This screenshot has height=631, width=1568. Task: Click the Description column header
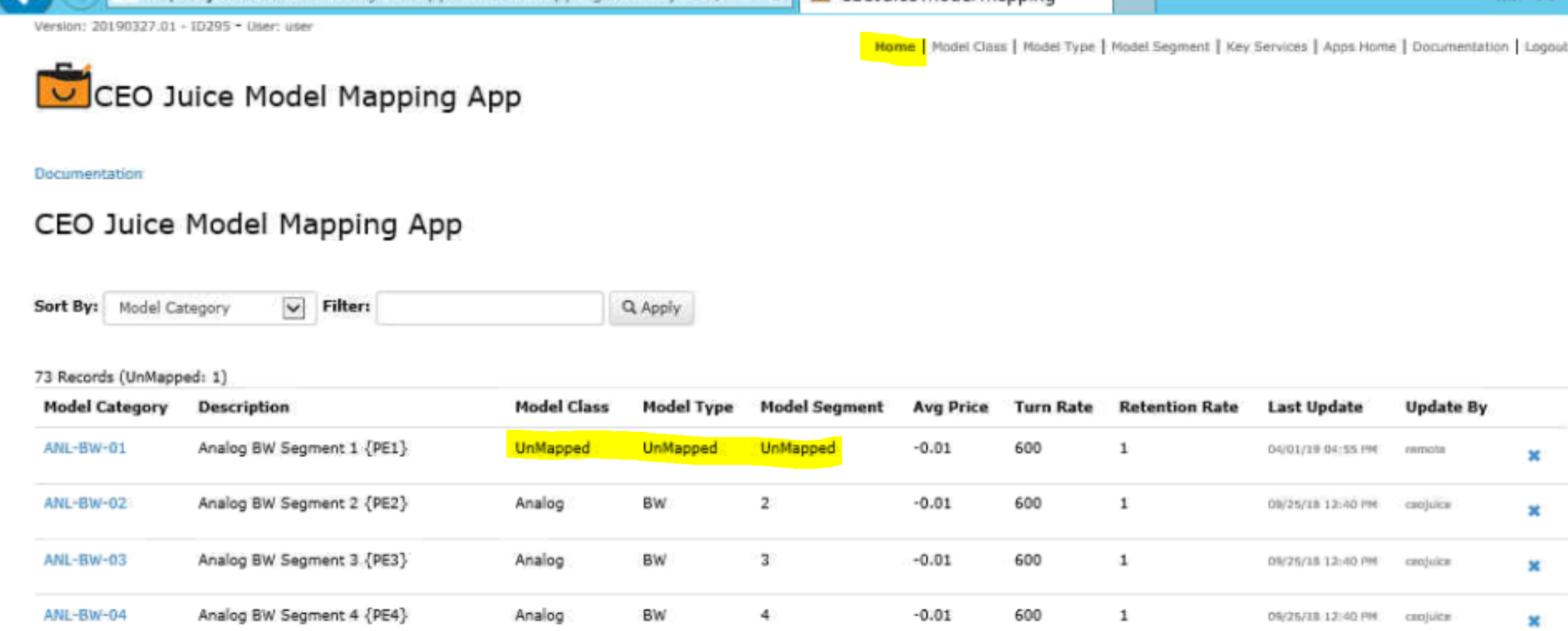[x=243, y=407]
